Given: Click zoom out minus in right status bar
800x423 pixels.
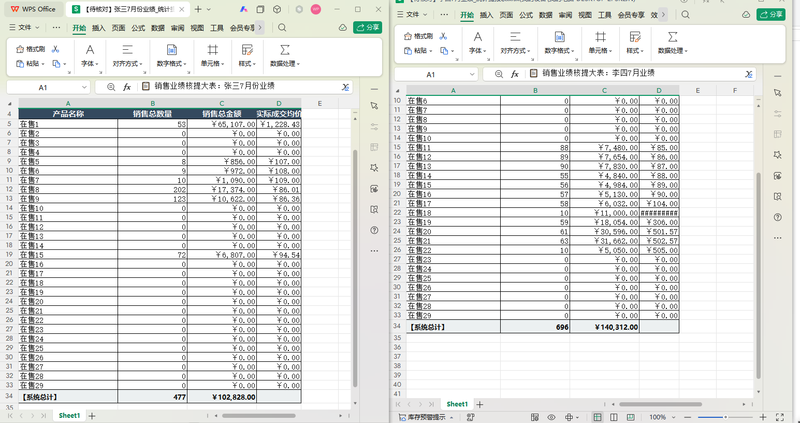Looking at the screenshot, I should coord(689,417).
